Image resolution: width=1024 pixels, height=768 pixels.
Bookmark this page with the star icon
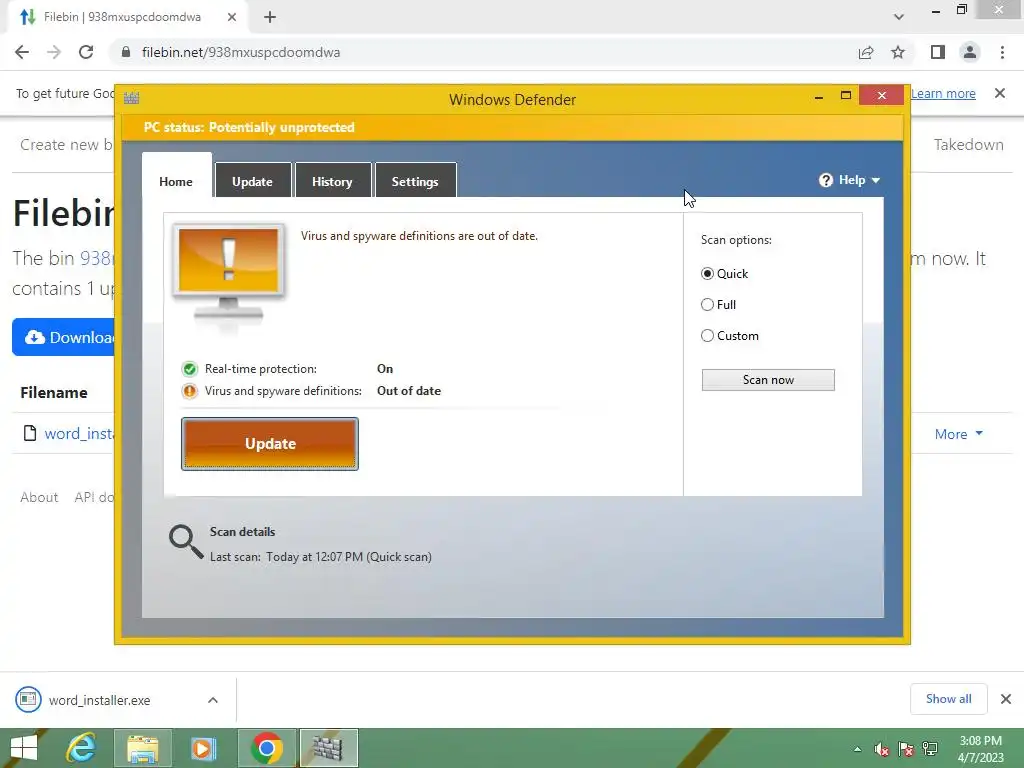[x=898, y=52]
